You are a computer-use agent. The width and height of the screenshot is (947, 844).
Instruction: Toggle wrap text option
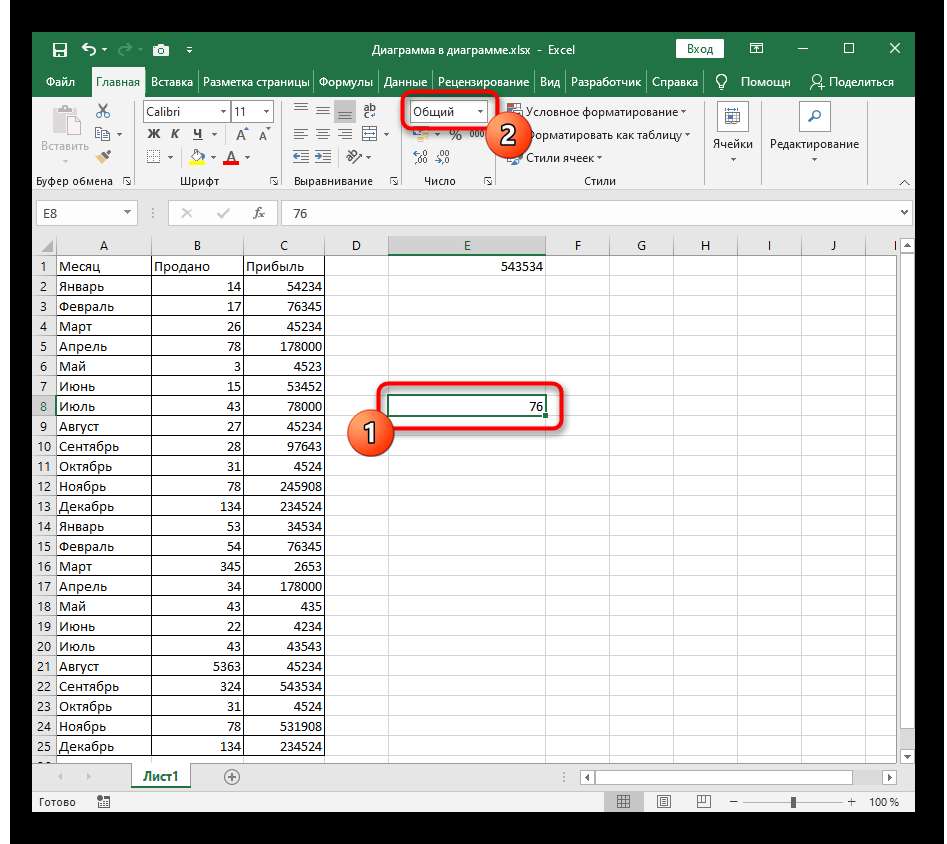pos(369,111)
